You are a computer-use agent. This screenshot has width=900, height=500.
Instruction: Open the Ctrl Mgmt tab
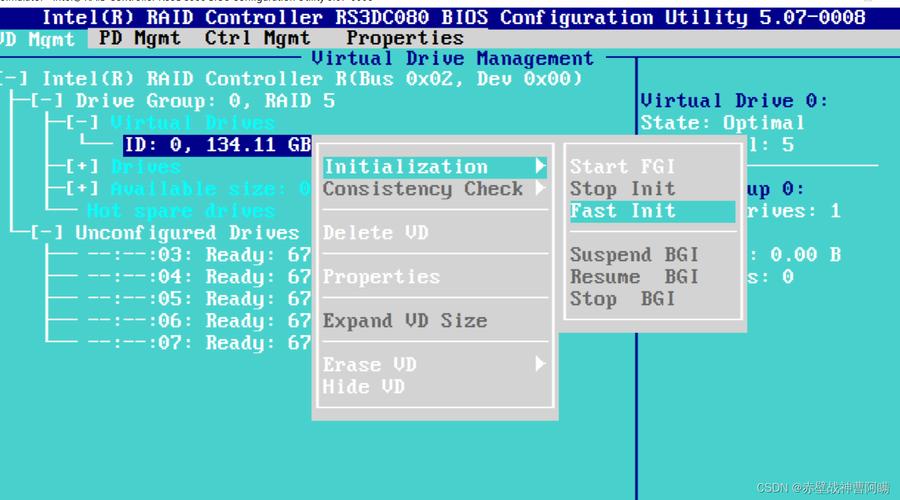tap(257, 38)
